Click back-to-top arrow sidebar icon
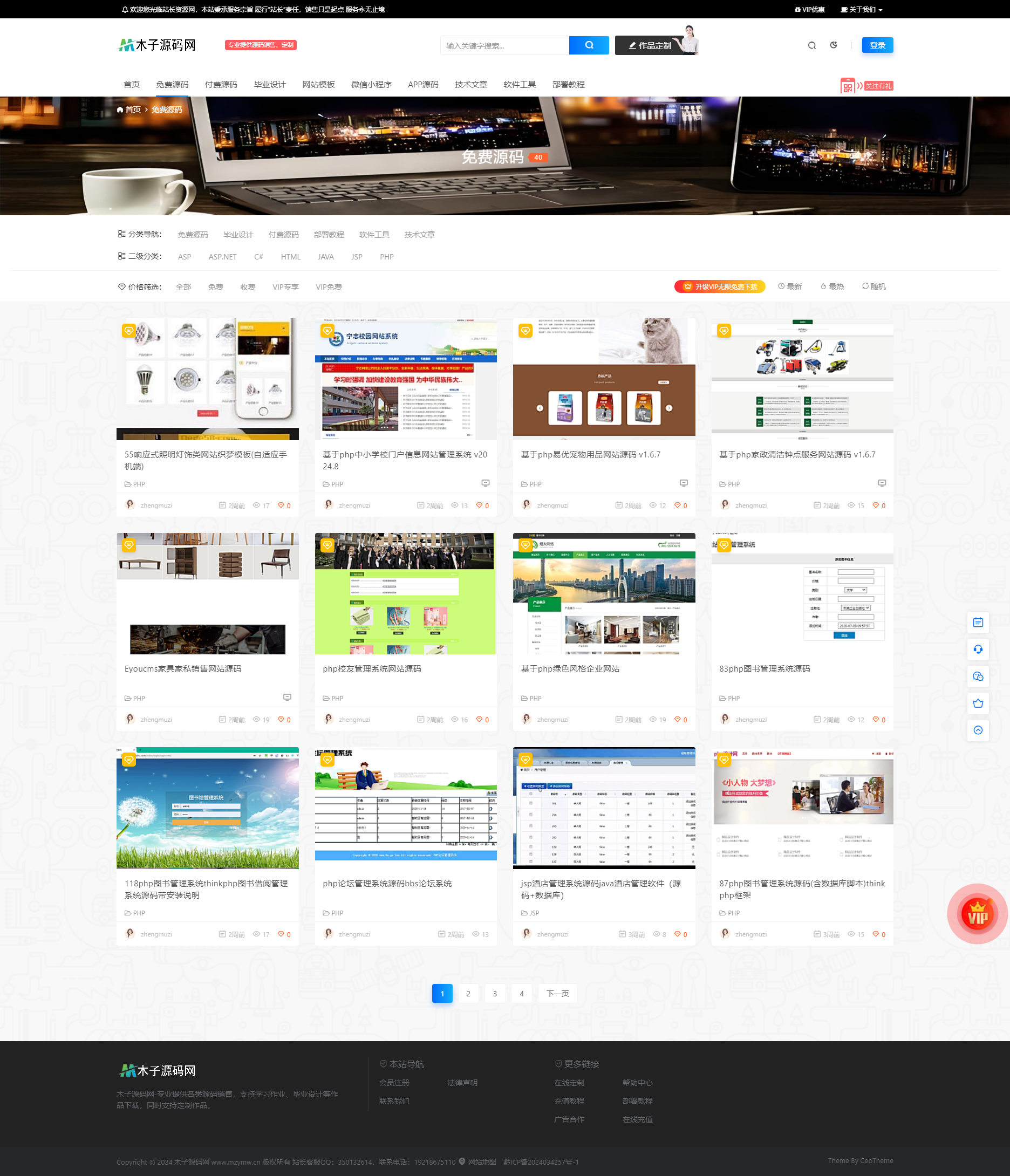 point(978,730)
